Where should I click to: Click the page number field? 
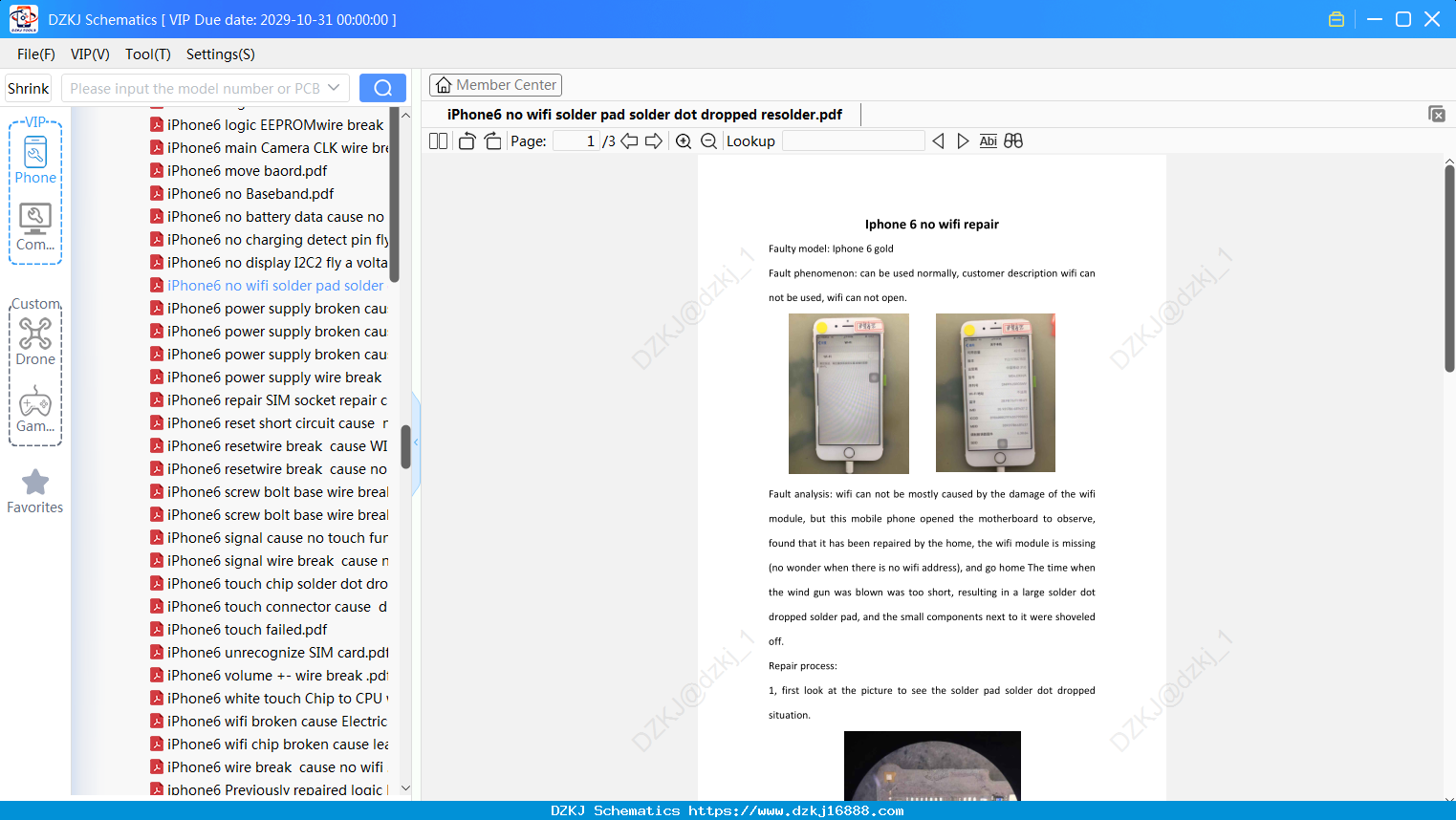click(576, 141)
